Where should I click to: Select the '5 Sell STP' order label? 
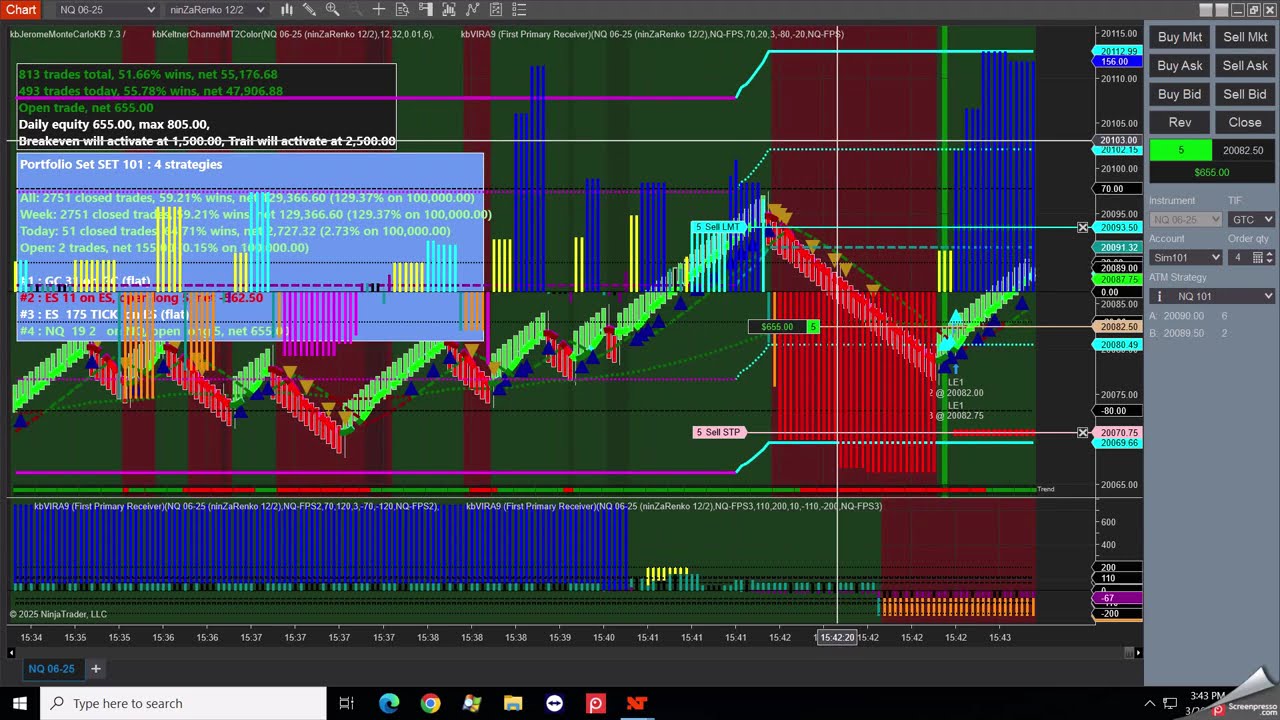[x=719, y=432]
